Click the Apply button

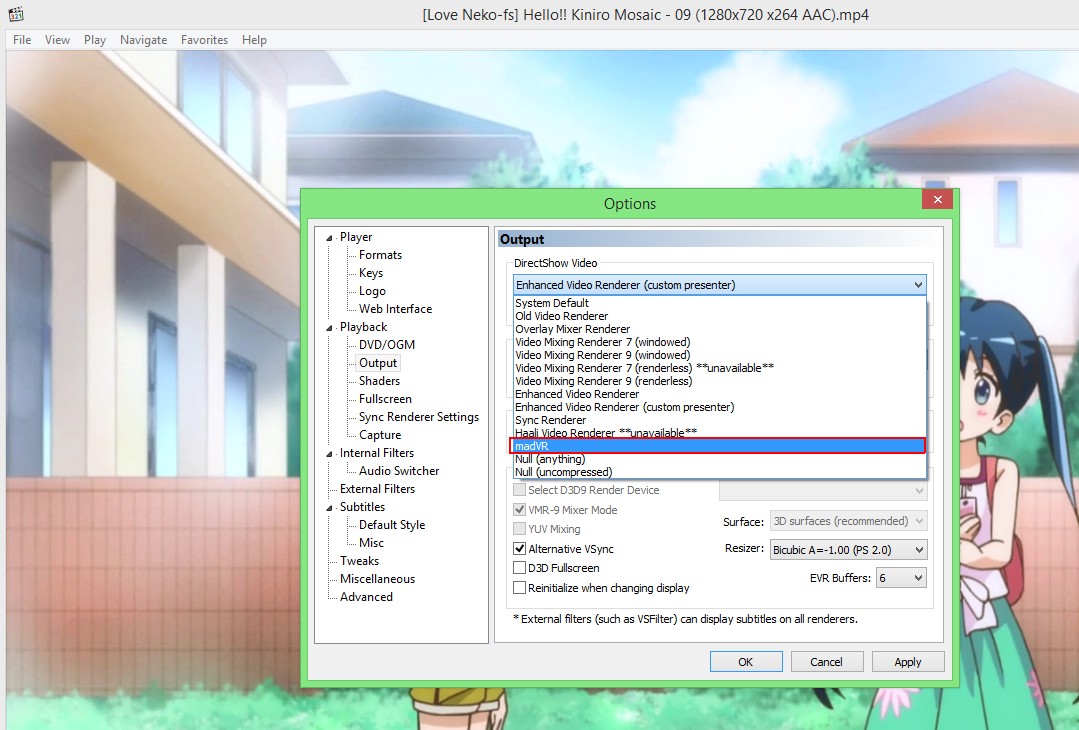[908, 662]
